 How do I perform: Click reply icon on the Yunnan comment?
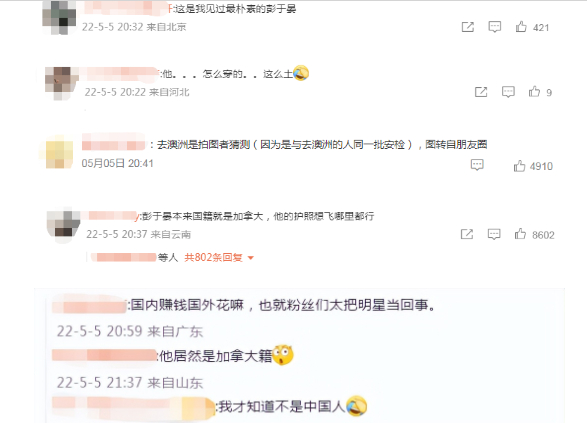point(494,234)
